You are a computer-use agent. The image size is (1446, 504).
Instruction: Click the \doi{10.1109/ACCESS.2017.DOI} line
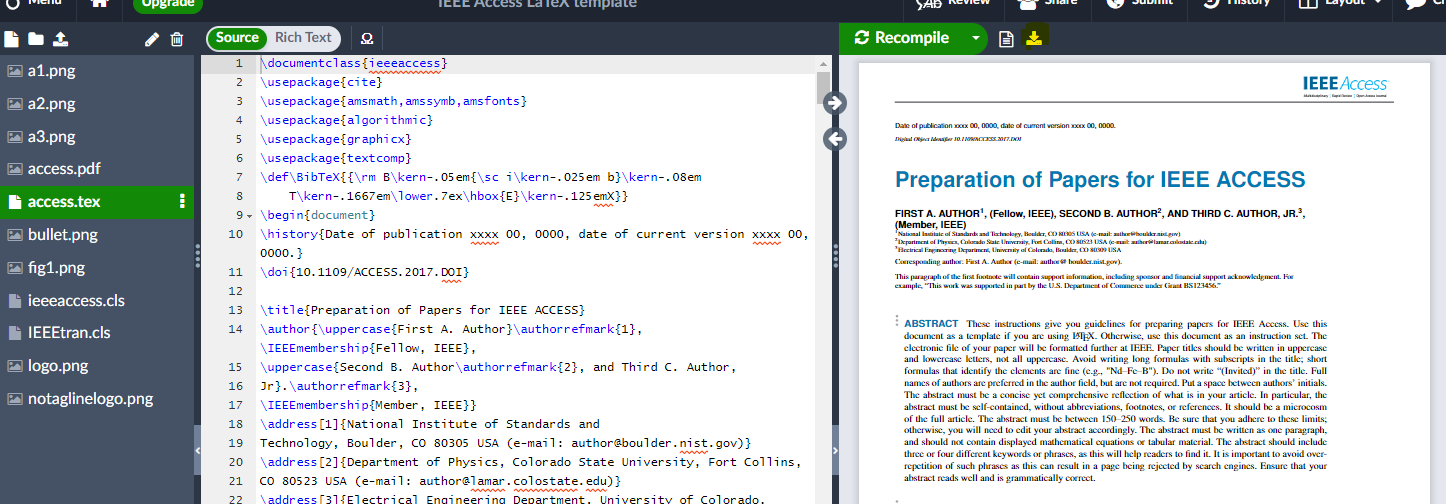[x=364, y=272]
